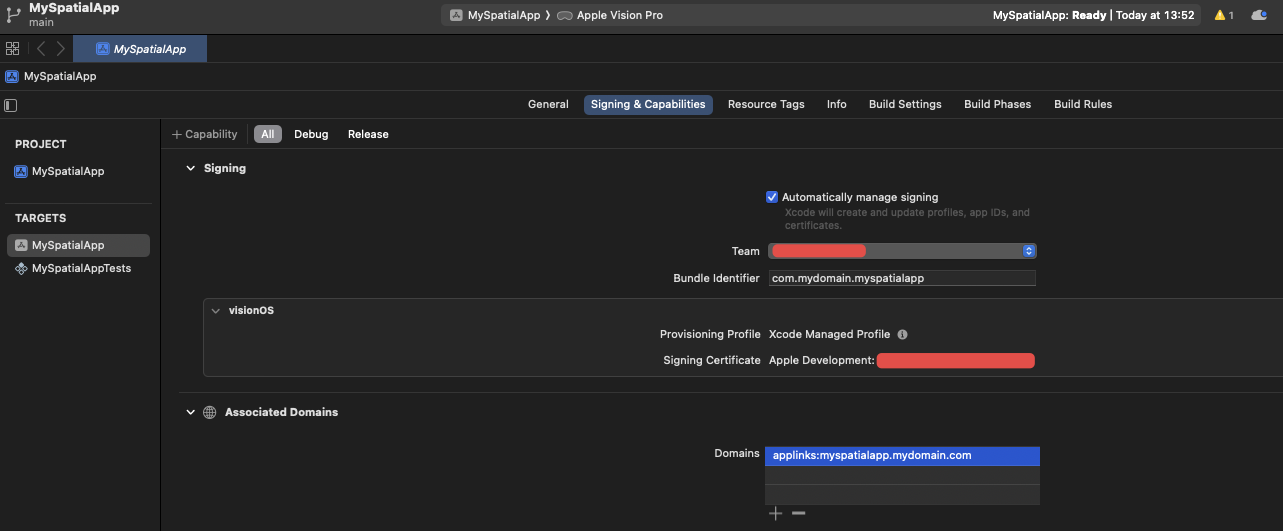Click the Bundle Identifier text field
This screenshot has height=531, width=1283.
[x=901, y=279]
